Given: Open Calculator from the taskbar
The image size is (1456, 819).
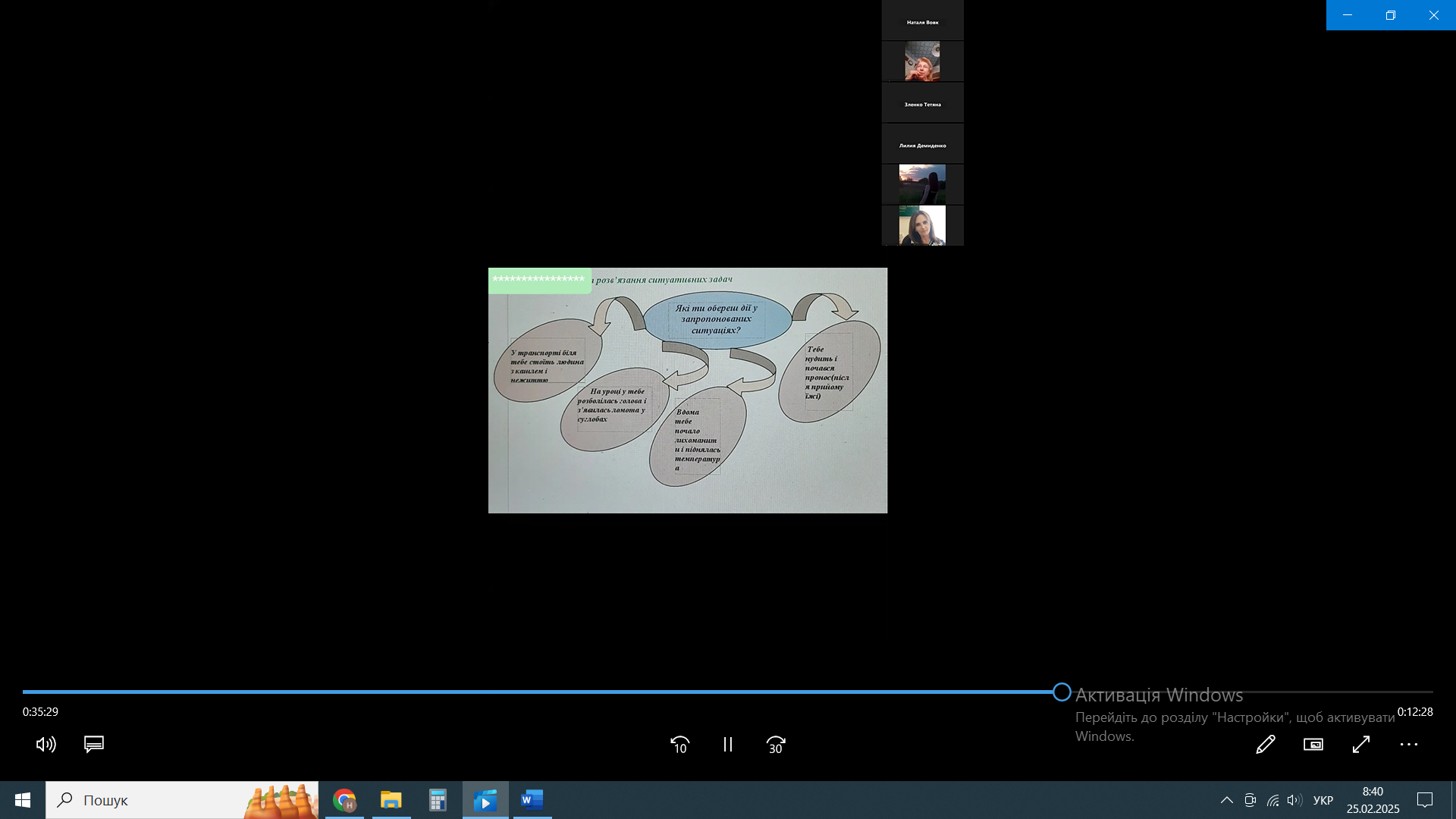Looking at the screenshot, I should [438, 800].
